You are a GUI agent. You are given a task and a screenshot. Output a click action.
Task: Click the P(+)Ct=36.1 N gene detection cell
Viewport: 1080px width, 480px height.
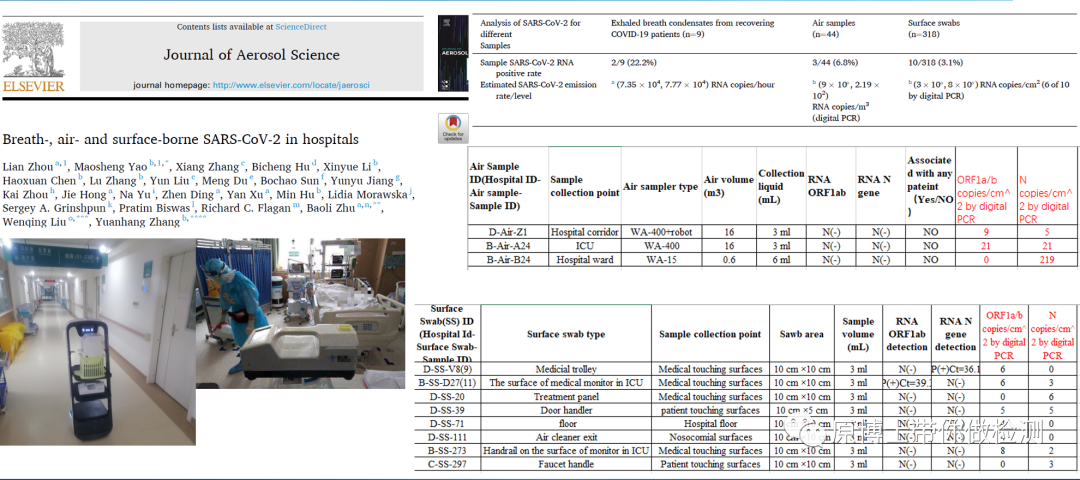pos(955,369)
